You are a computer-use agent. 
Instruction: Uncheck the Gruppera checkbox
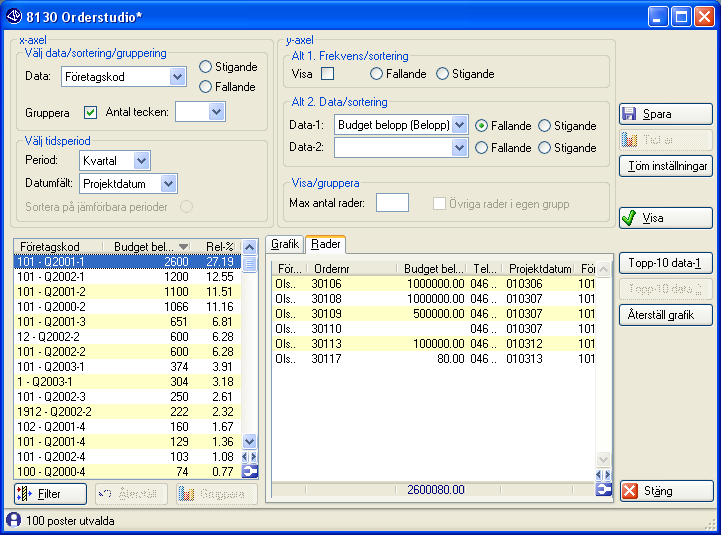[91, 112]
